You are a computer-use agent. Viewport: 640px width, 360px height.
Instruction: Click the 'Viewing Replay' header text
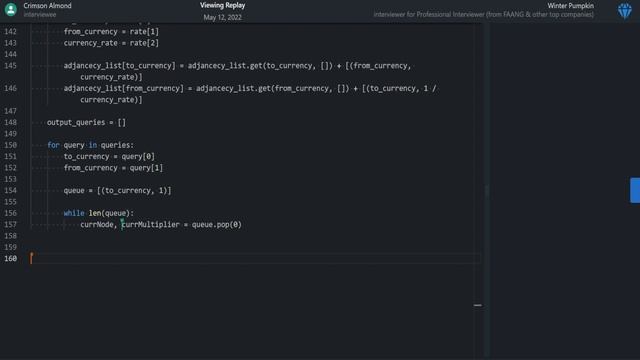(222, 5)
